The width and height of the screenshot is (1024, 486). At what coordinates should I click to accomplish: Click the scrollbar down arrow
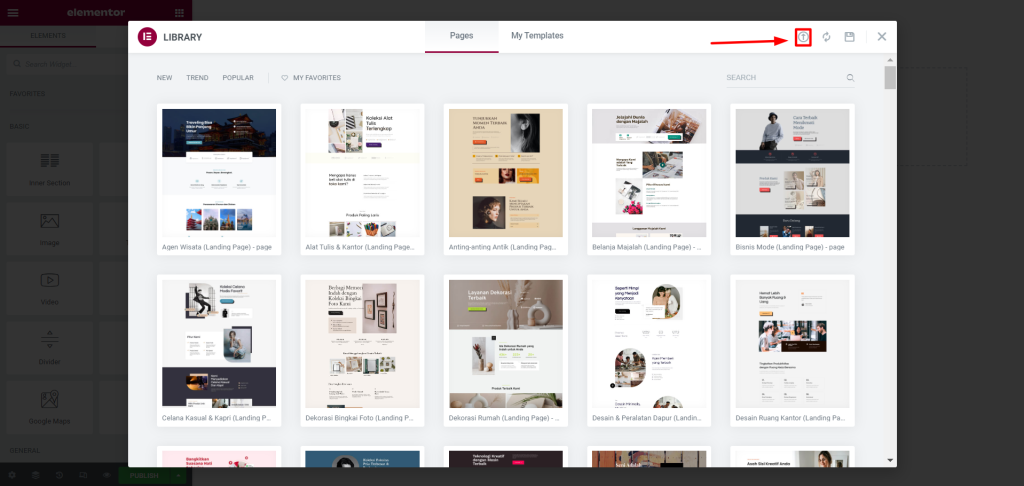click(x=890, y=461)
